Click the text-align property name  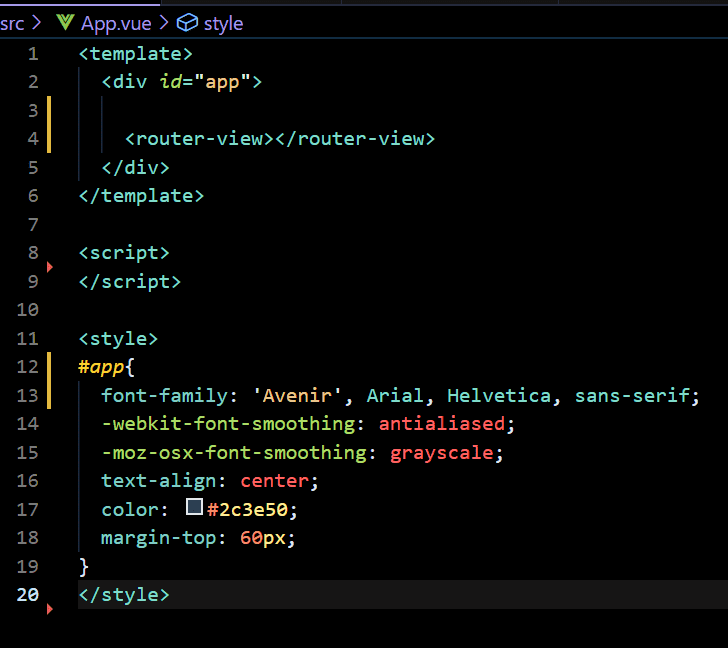[x=159, y=481]
